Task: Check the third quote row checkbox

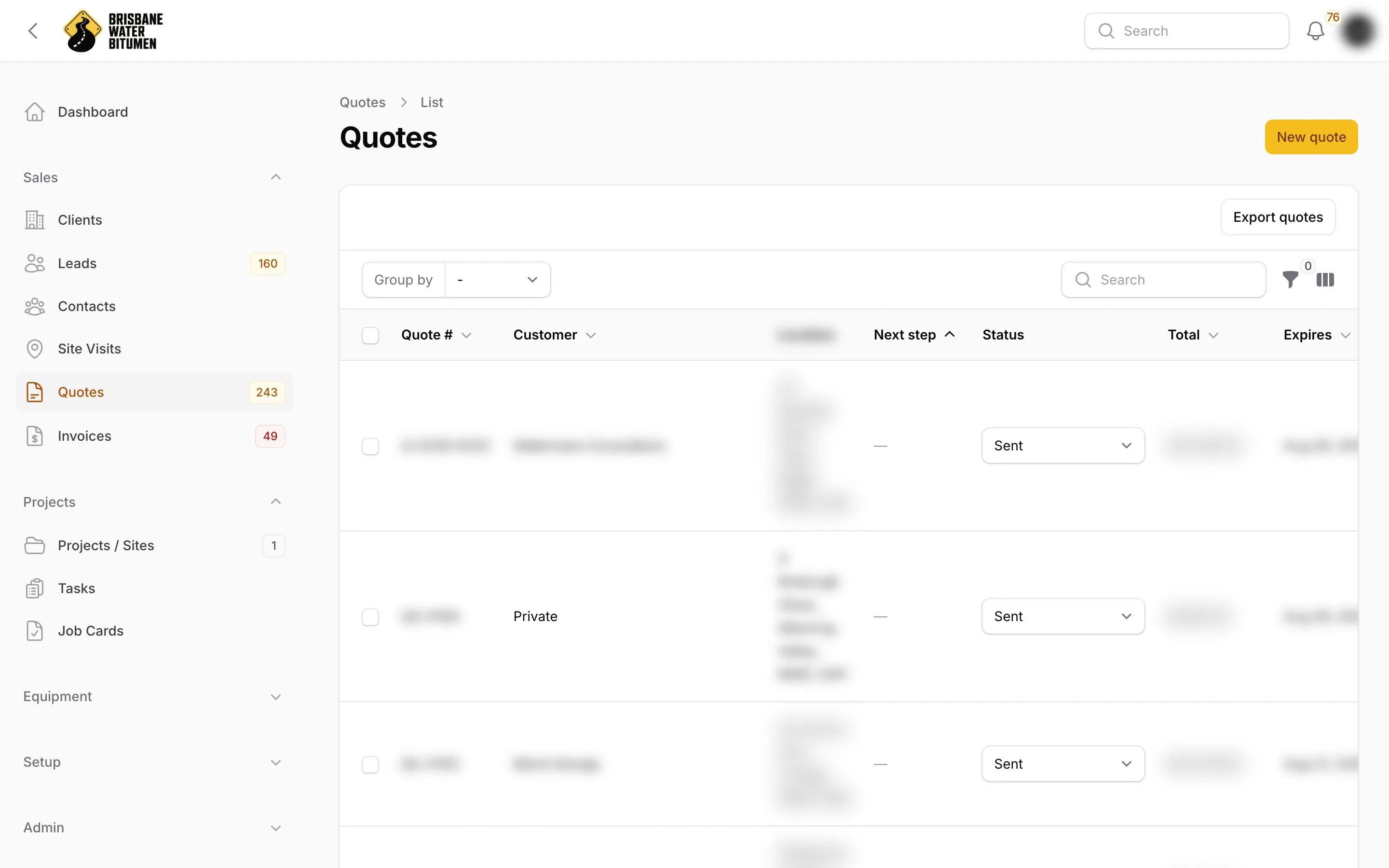Action: tap(370, 765)
